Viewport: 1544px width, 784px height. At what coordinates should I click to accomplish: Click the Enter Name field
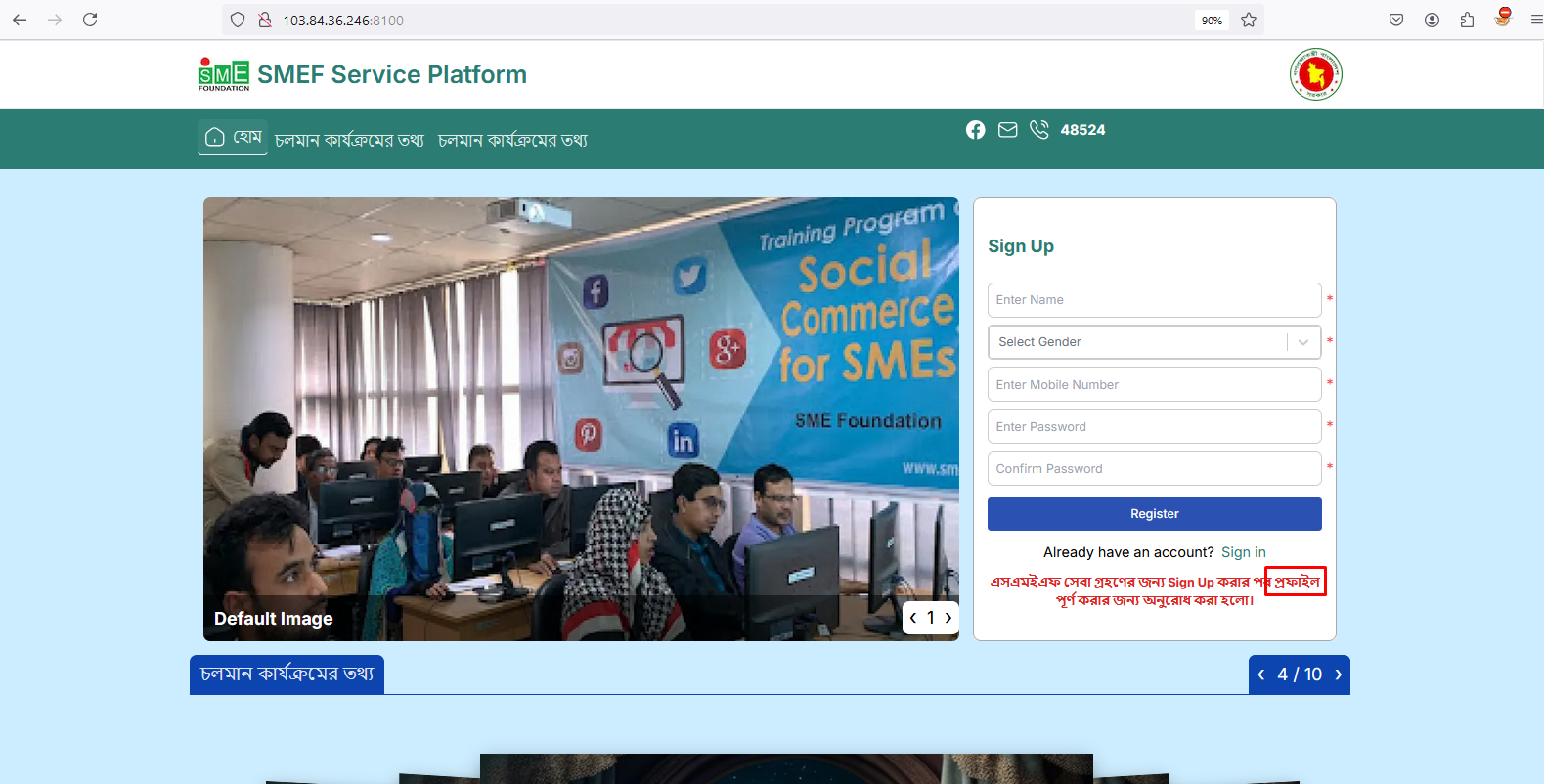click(x=1154, y=300)
